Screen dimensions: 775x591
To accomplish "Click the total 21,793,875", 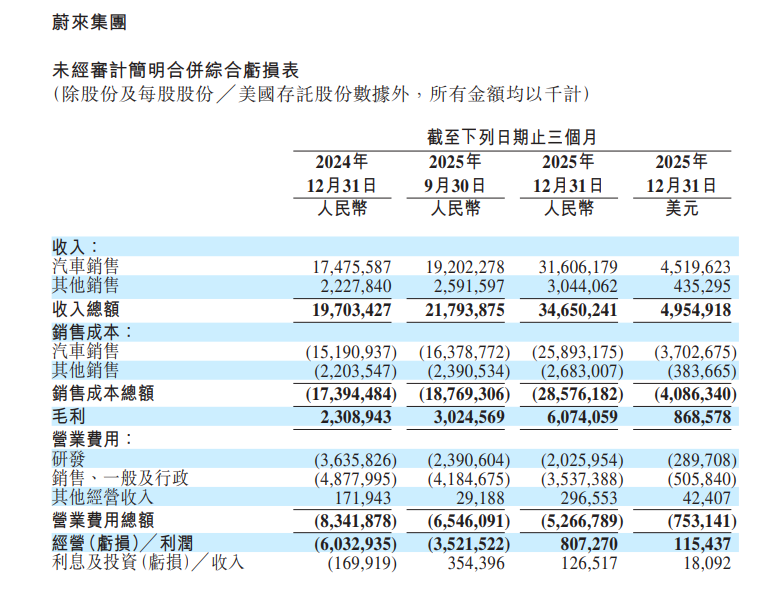I will (x=465, y=310).
